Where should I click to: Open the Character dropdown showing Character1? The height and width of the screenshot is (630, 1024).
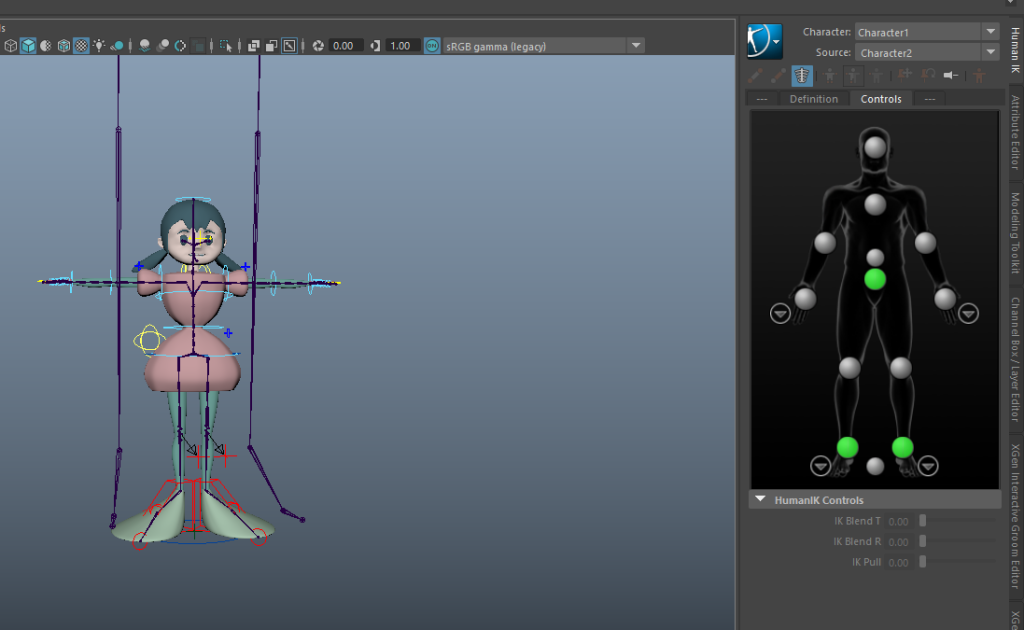pos(926,32)
